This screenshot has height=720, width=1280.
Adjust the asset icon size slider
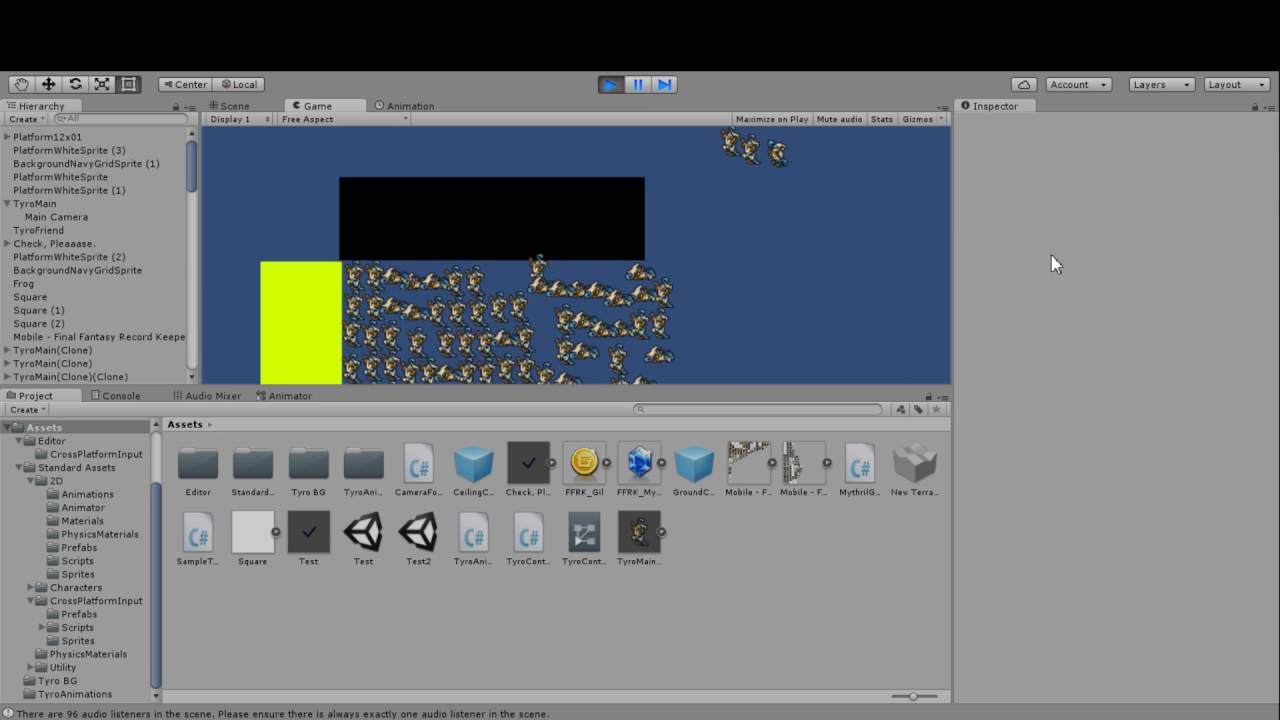(914, 696)
